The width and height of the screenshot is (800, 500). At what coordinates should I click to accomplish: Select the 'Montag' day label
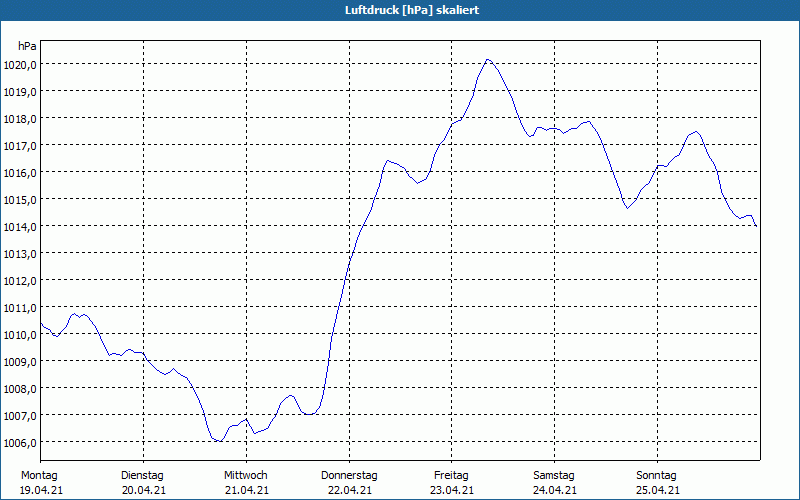click(39, 476)
